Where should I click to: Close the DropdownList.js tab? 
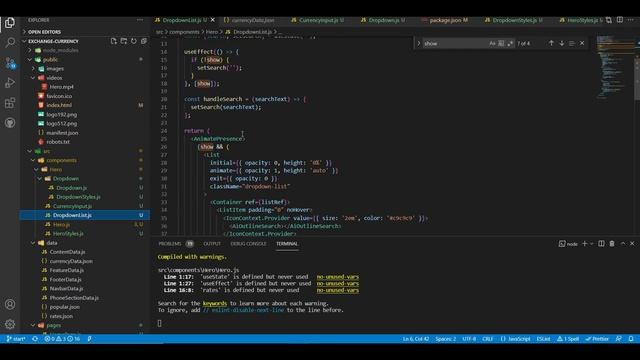click(x=213, y=20)
